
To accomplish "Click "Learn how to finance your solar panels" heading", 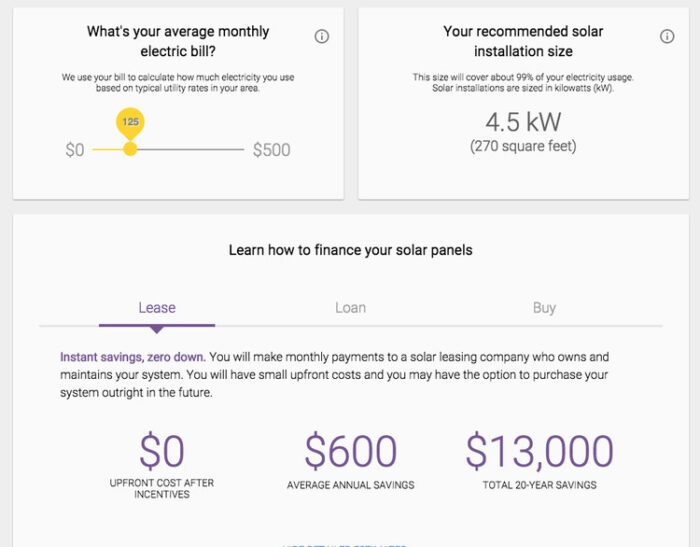I will click(x=350, y=250).
